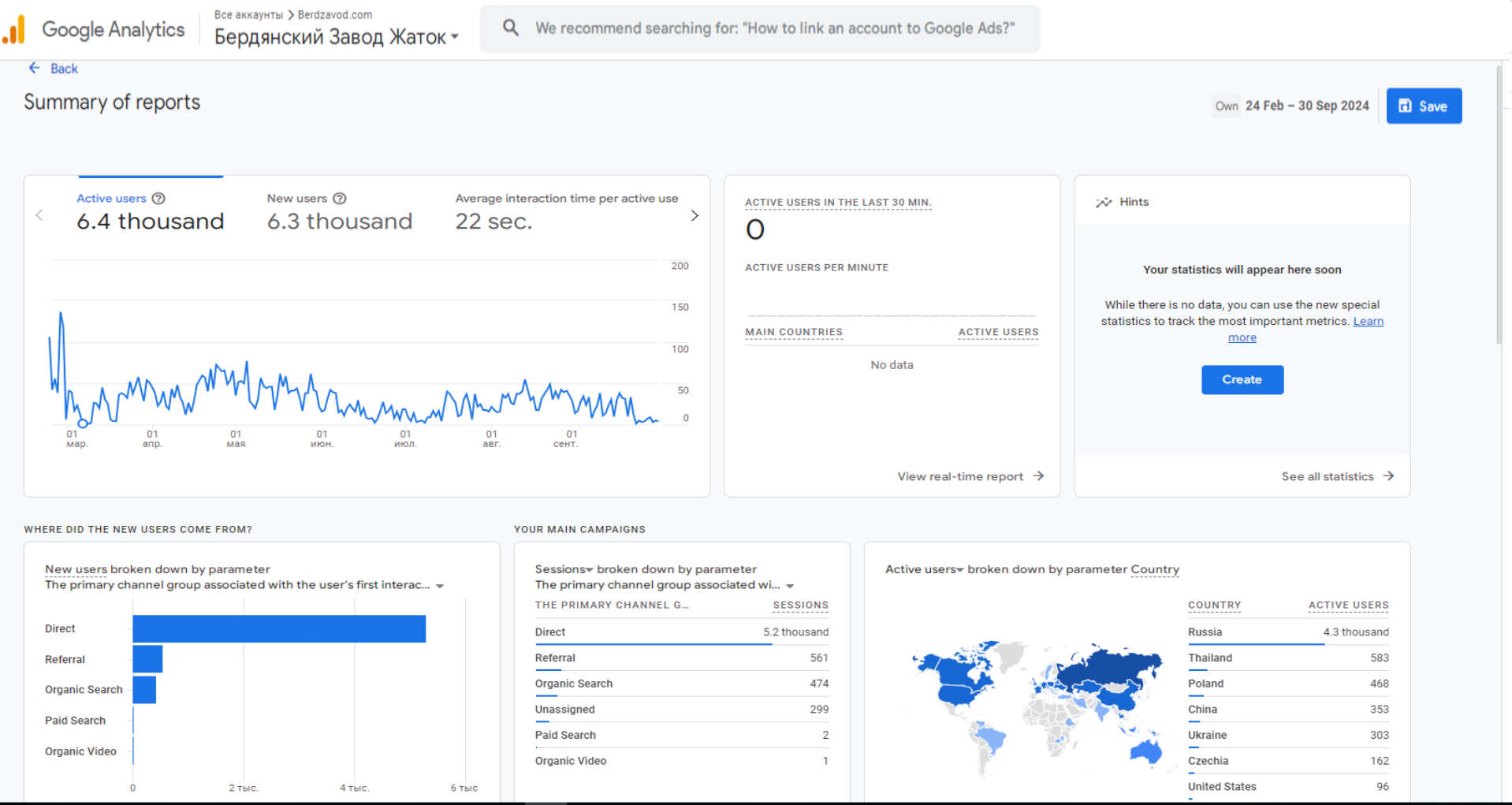Image resolution: width=1512 pixels, height=805 pixels.
Task: Click Organic Video label in new users chart
Action: [x=80, y=751]
